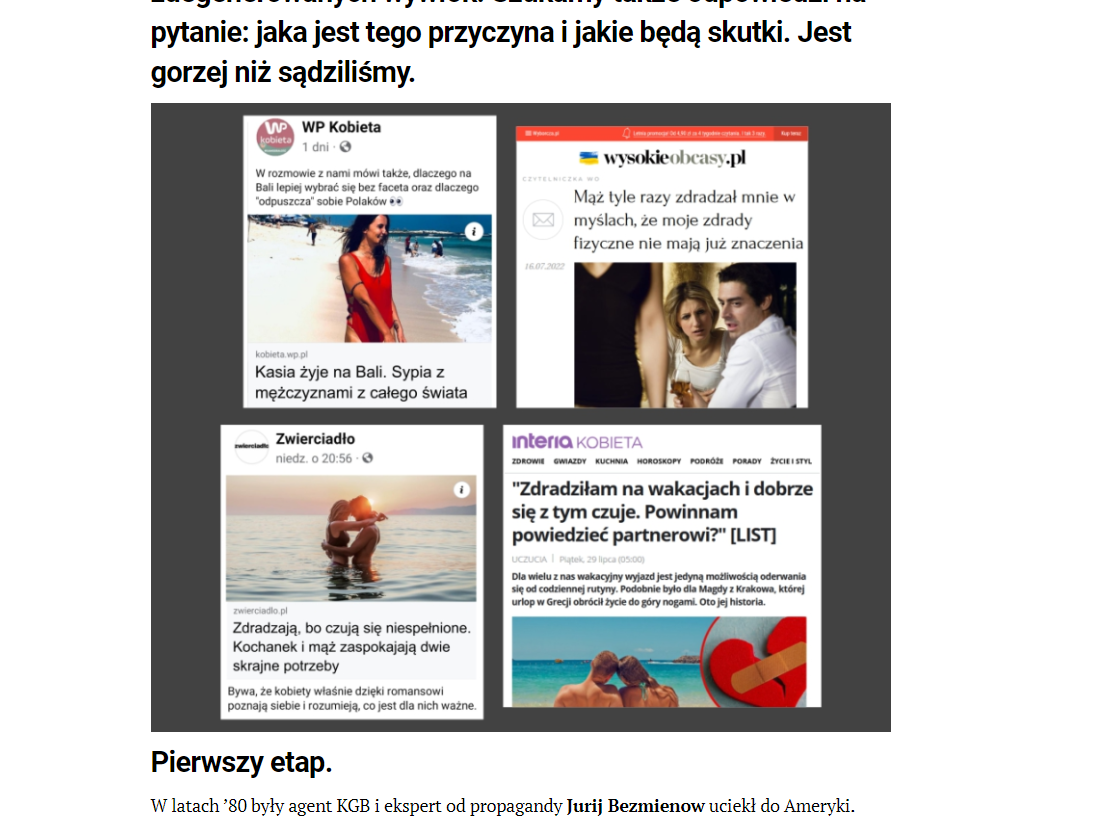
Task: Click globe icon next to niedz. o 20:56
Action: (x=367, y=458)
